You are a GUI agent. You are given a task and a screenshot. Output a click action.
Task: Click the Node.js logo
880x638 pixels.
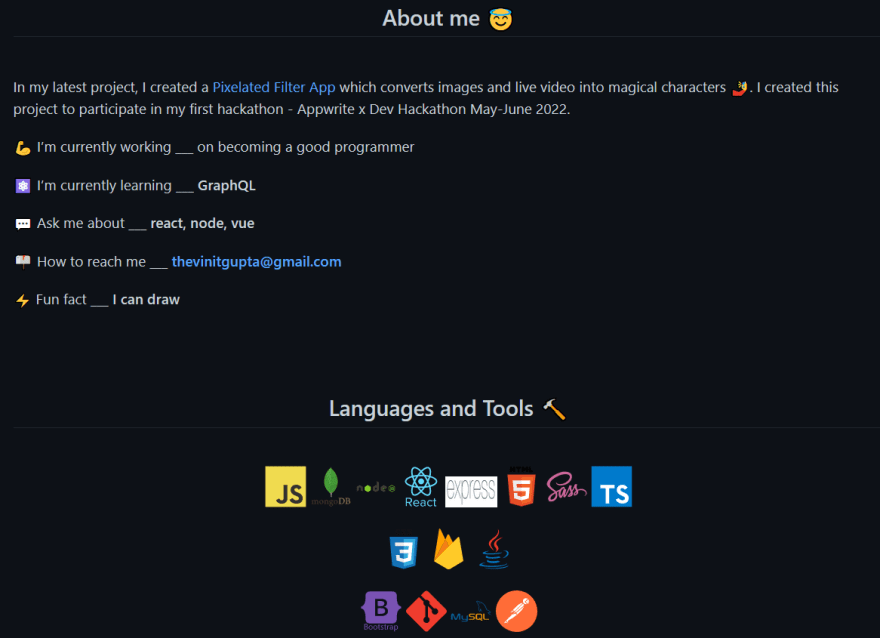(x=376, y=487)
